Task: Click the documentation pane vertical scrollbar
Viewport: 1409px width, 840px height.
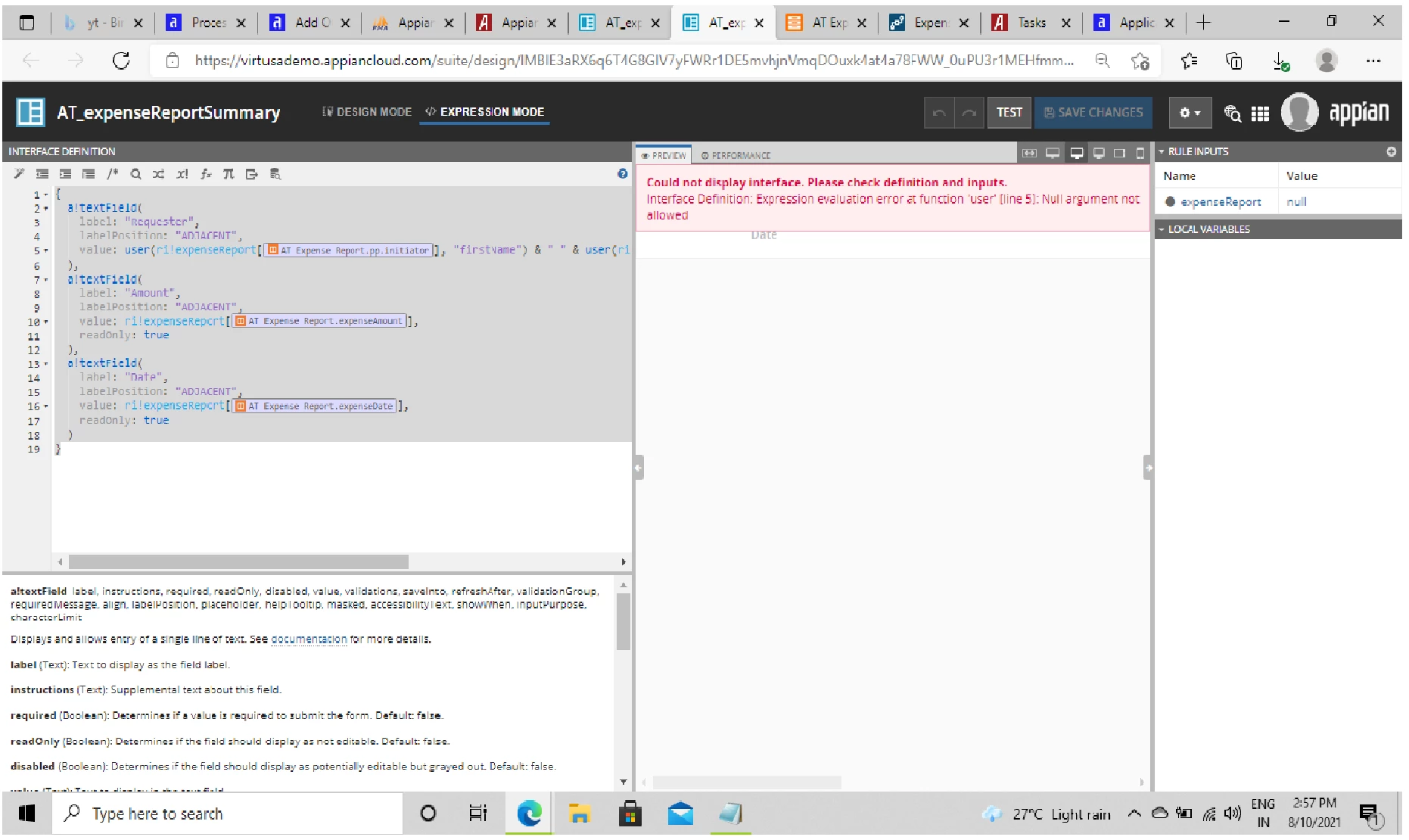Action: pyautogui.click(x=623, y=622)
